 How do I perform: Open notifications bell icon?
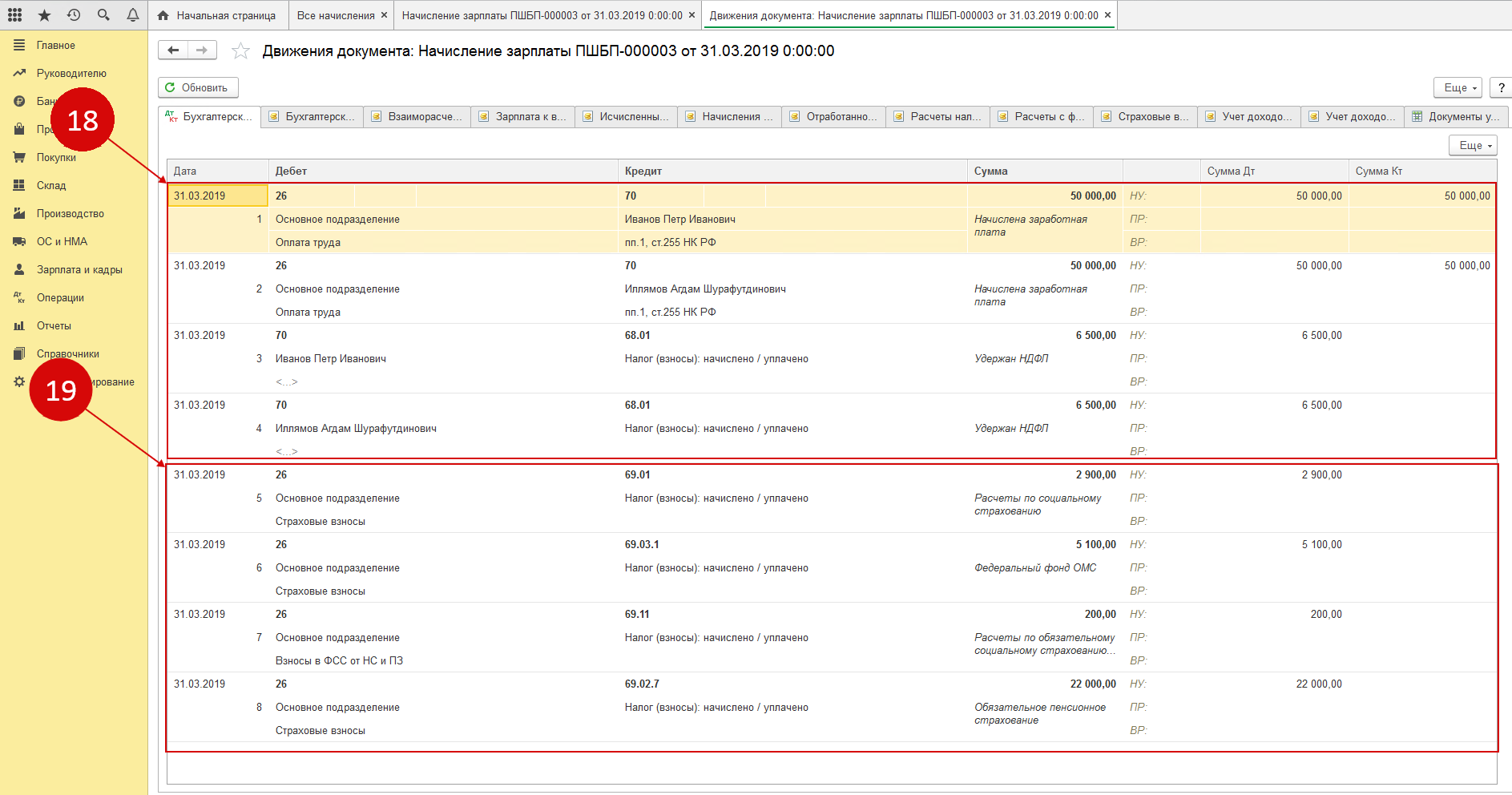[x=133, y=15]
